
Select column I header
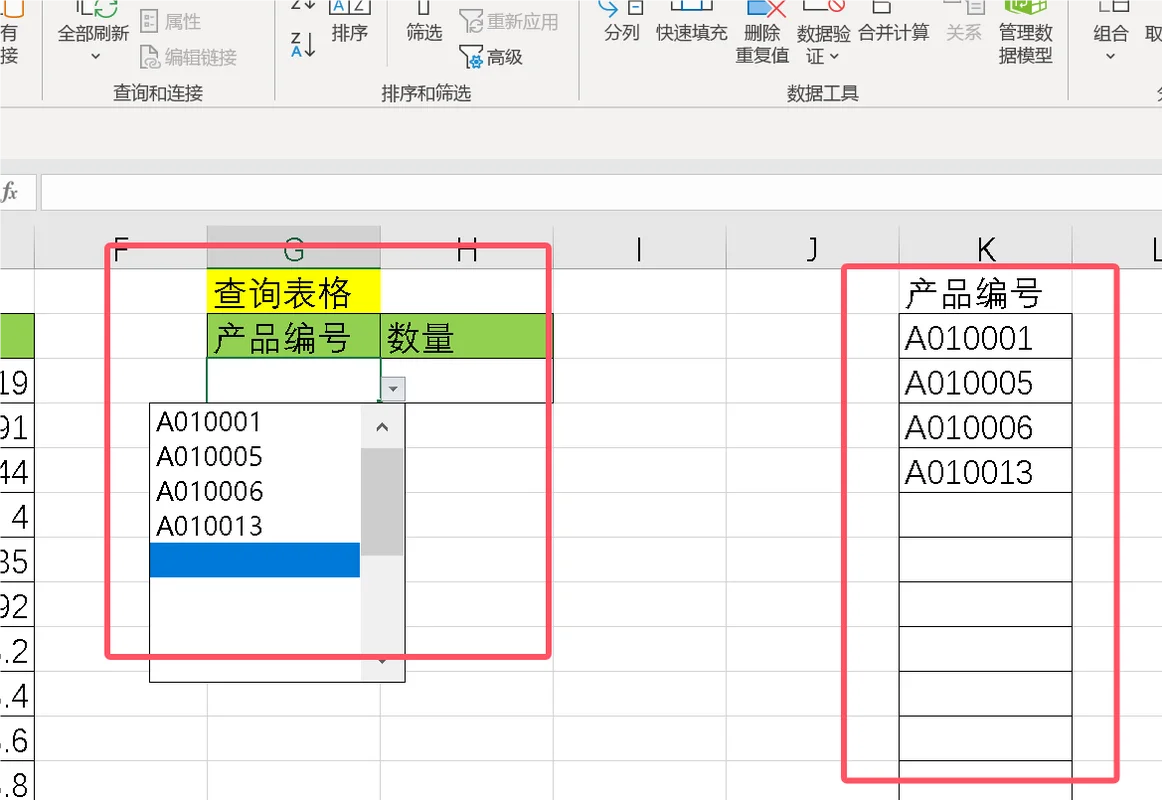pyautogui.click(x=639, y=248)
